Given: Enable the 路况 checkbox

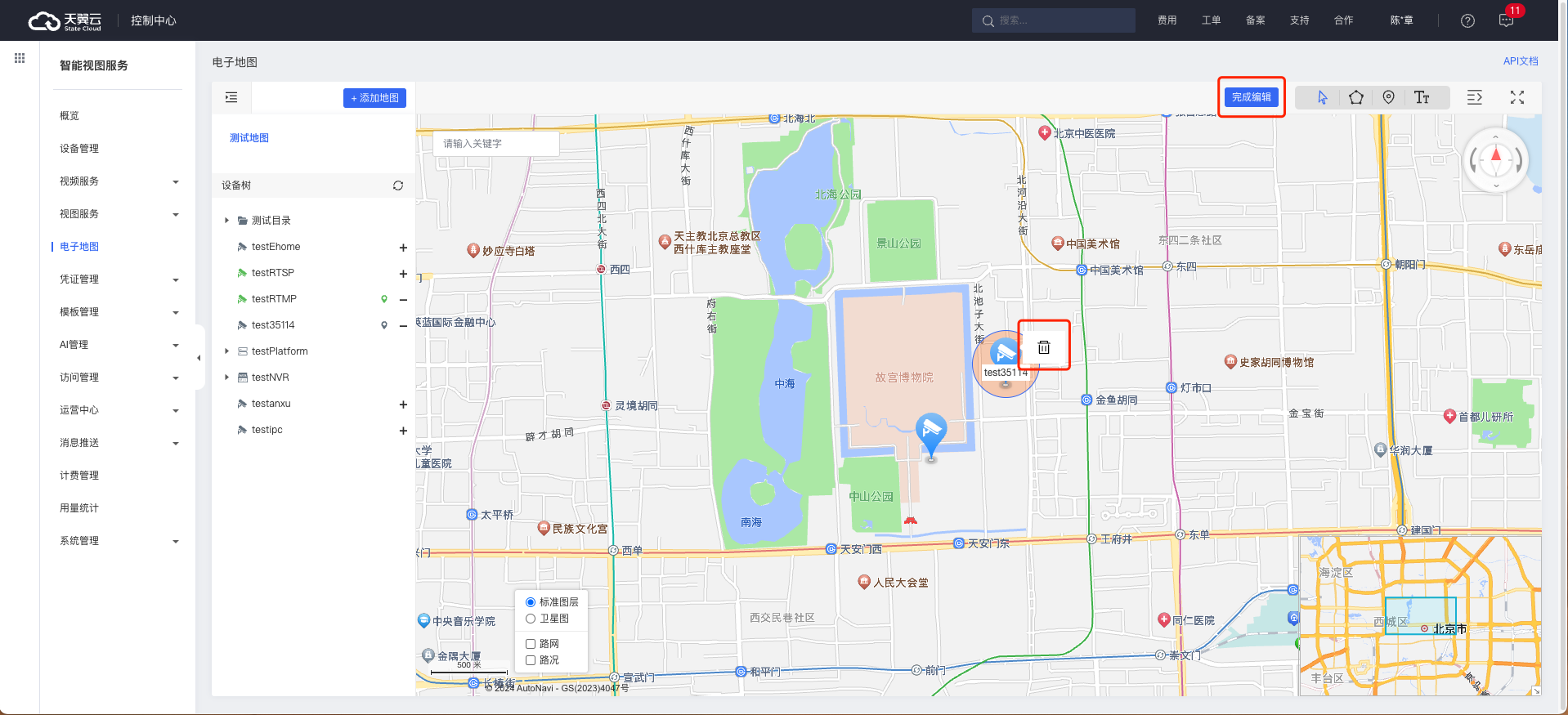Looking at the screenshot, I should (531, 660).
